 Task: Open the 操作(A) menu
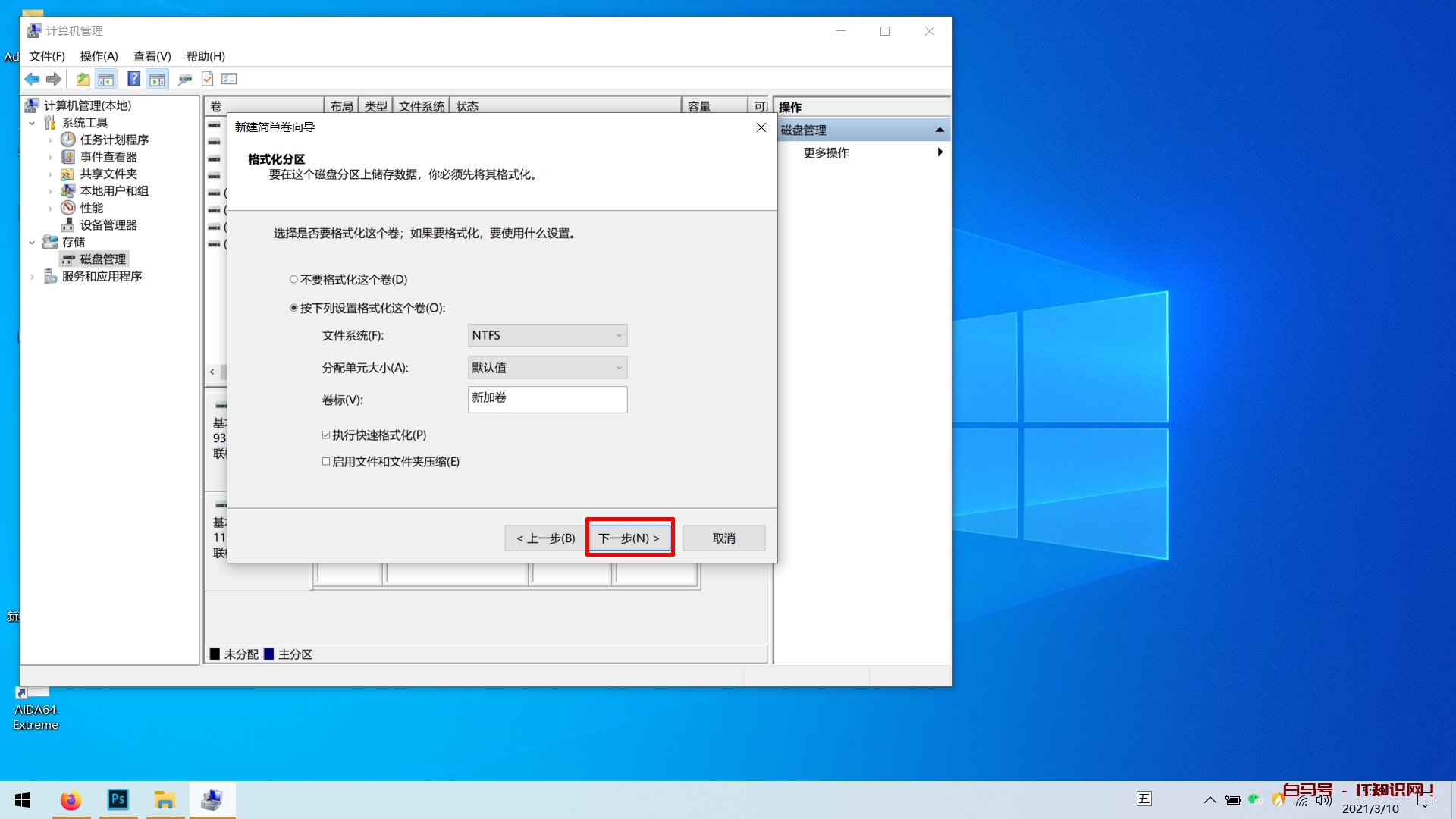pyautogui.click(x=99, y=56)
